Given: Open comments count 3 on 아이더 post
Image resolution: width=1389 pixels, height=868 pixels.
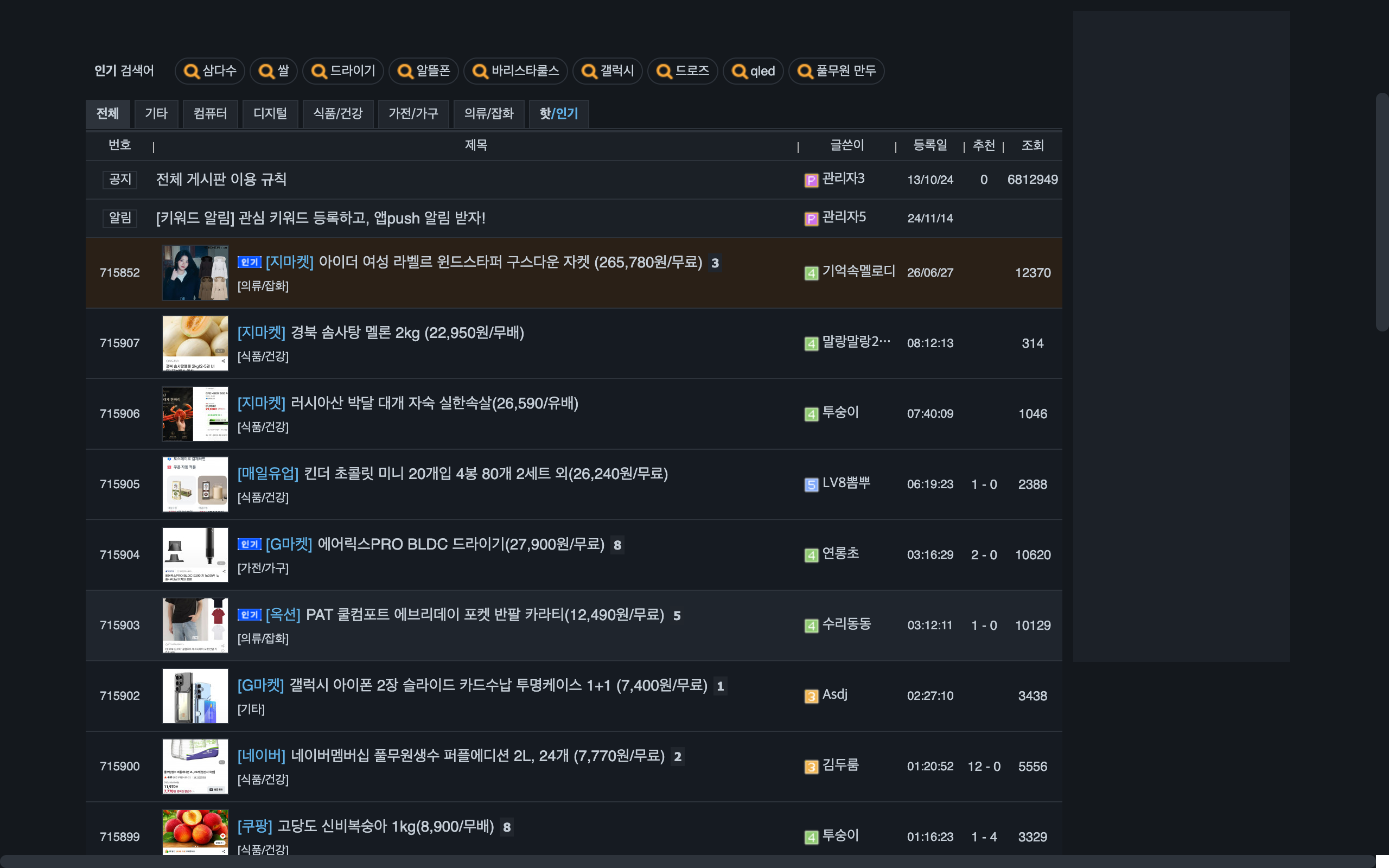Looking at the screenshot, I should point(715,263).
